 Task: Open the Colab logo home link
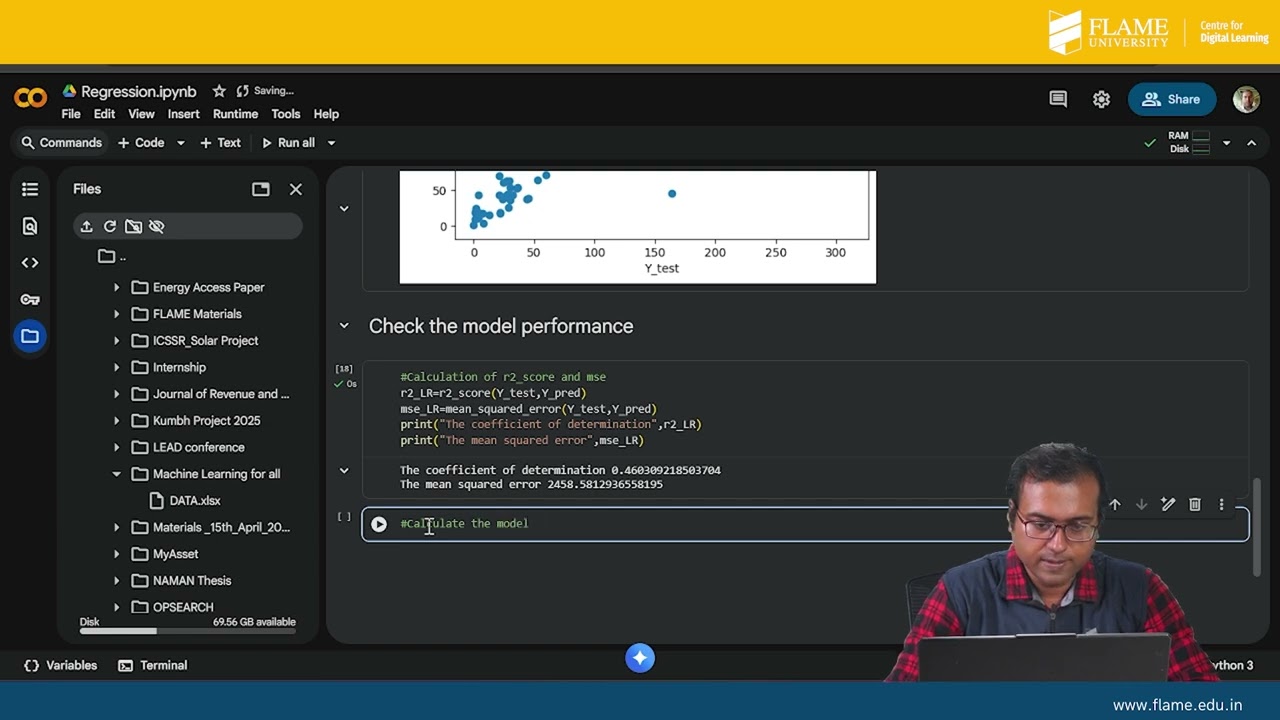[30, 98]
